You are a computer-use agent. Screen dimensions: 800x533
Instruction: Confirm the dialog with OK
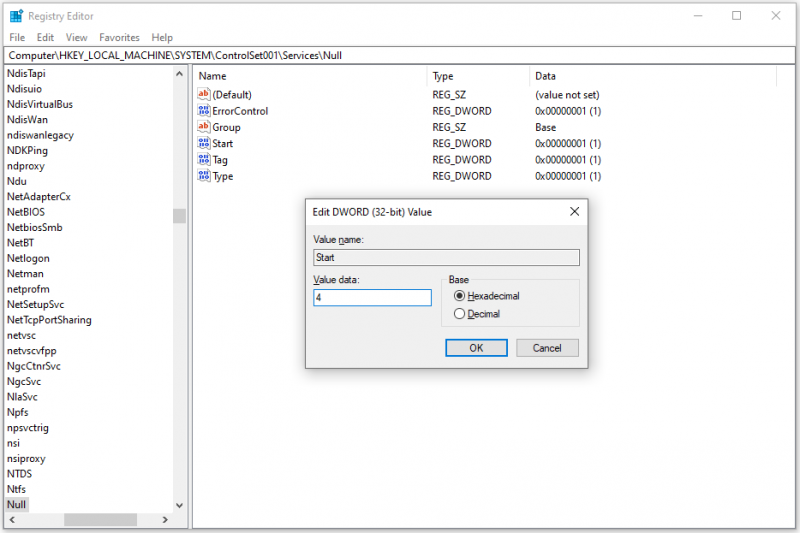pos(476,348)
